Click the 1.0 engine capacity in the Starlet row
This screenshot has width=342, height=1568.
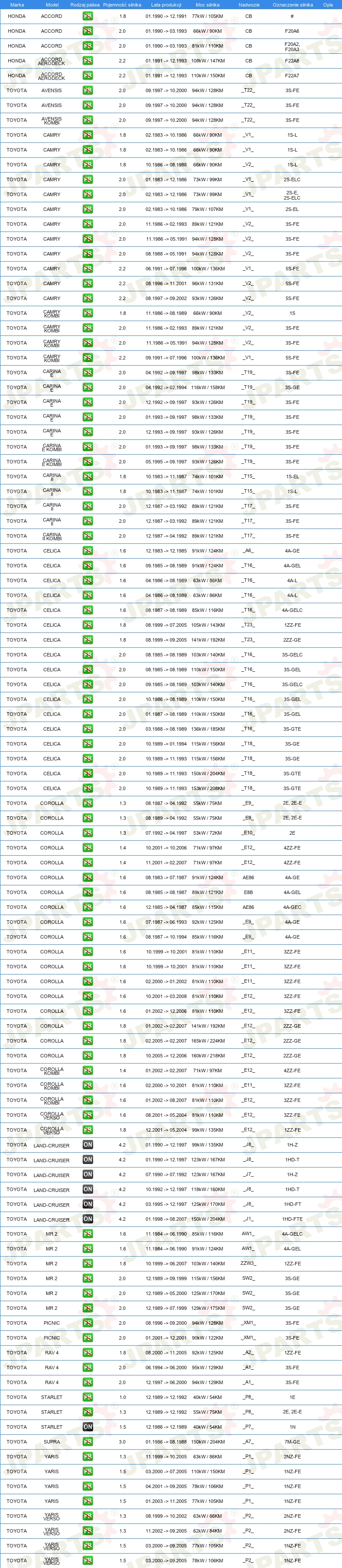click(122, 1398)
